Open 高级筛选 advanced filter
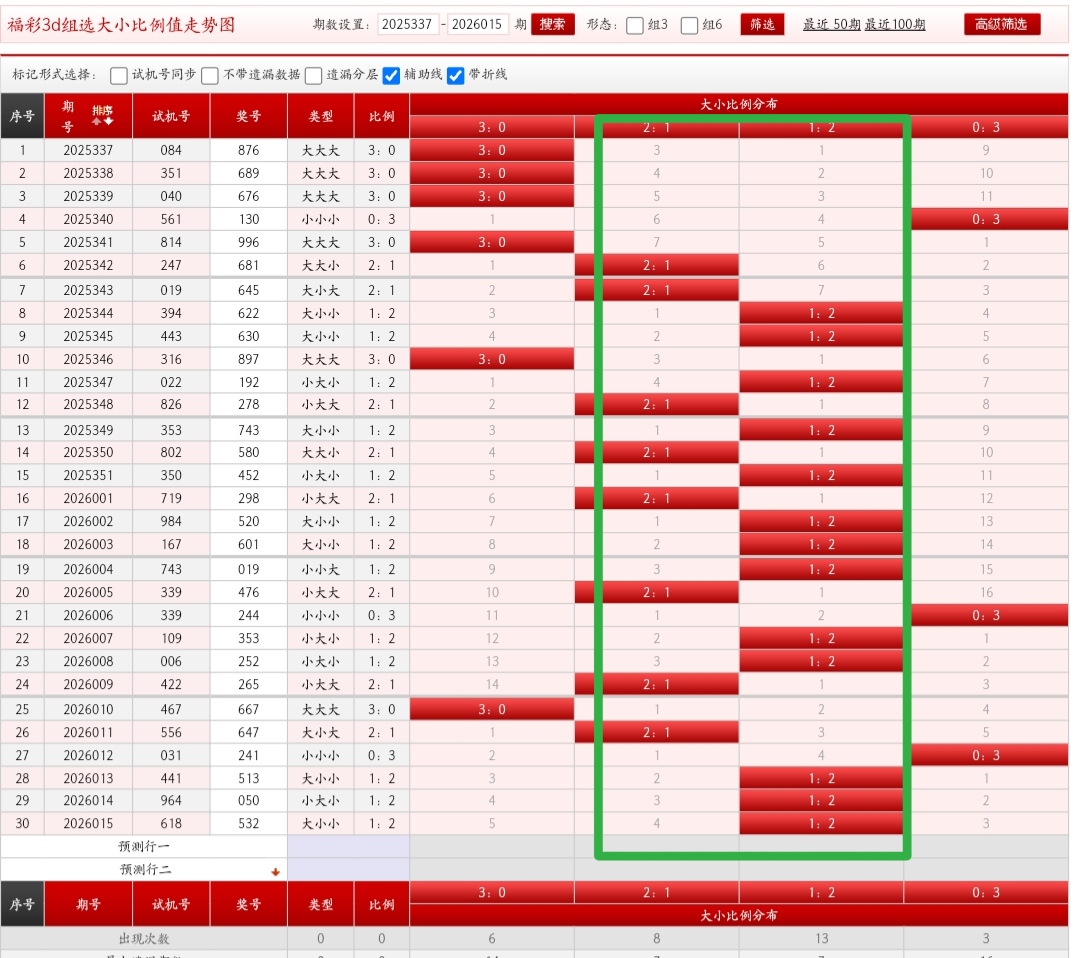Viewport: 1080px width, 958px height. click(1001, 25)
